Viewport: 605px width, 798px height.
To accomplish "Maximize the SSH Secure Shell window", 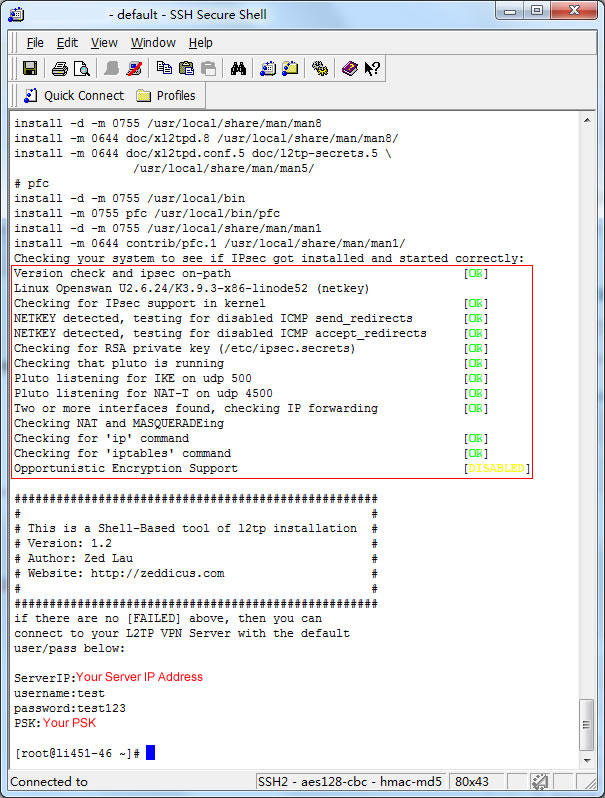I will [x=537, y=10].
